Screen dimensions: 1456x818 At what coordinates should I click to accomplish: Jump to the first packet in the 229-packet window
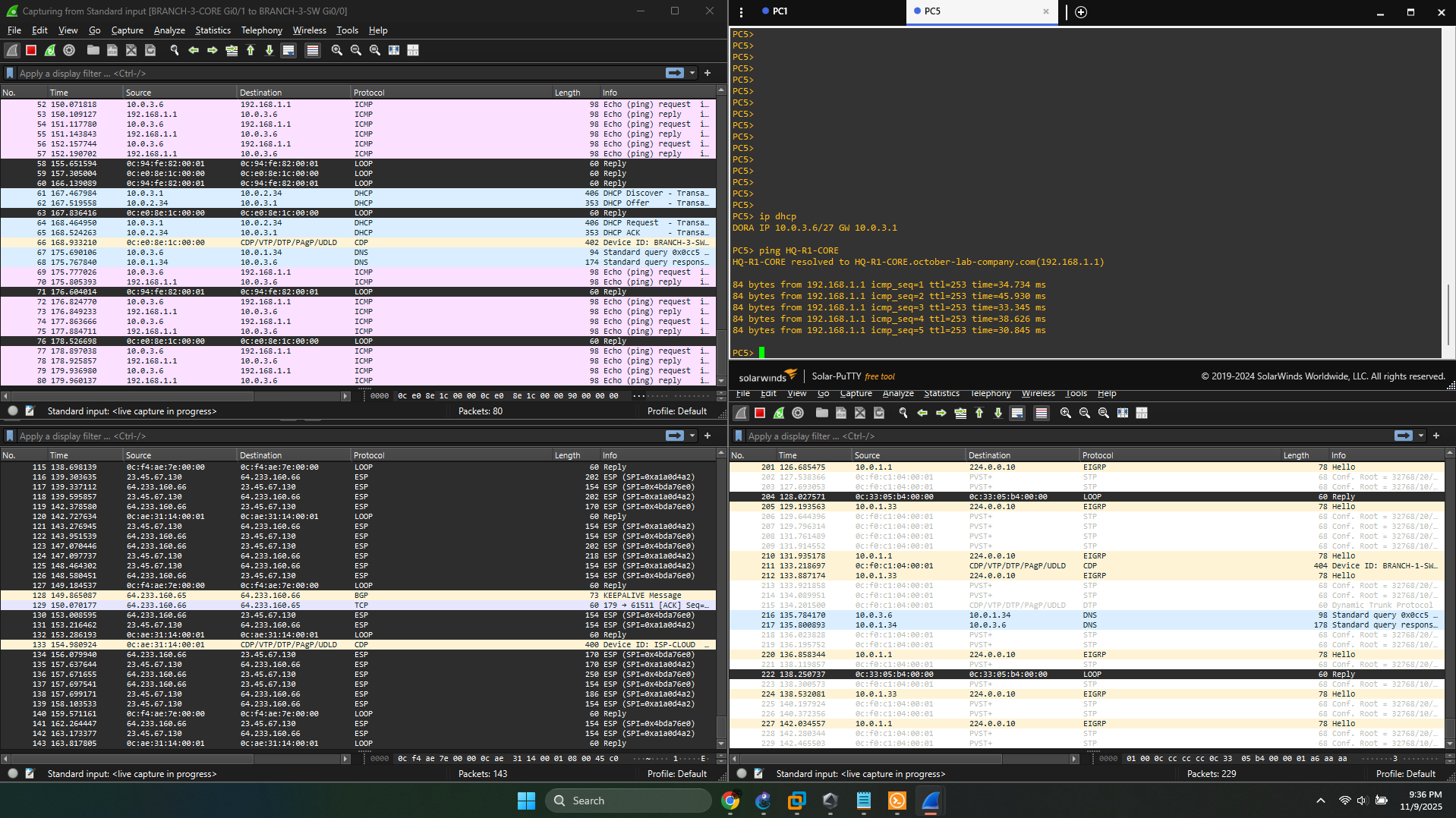(x=979, y=413)
